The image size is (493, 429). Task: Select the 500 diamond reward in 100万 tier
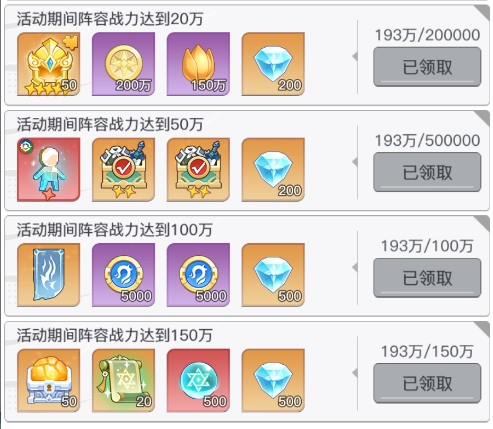point(273,275)
